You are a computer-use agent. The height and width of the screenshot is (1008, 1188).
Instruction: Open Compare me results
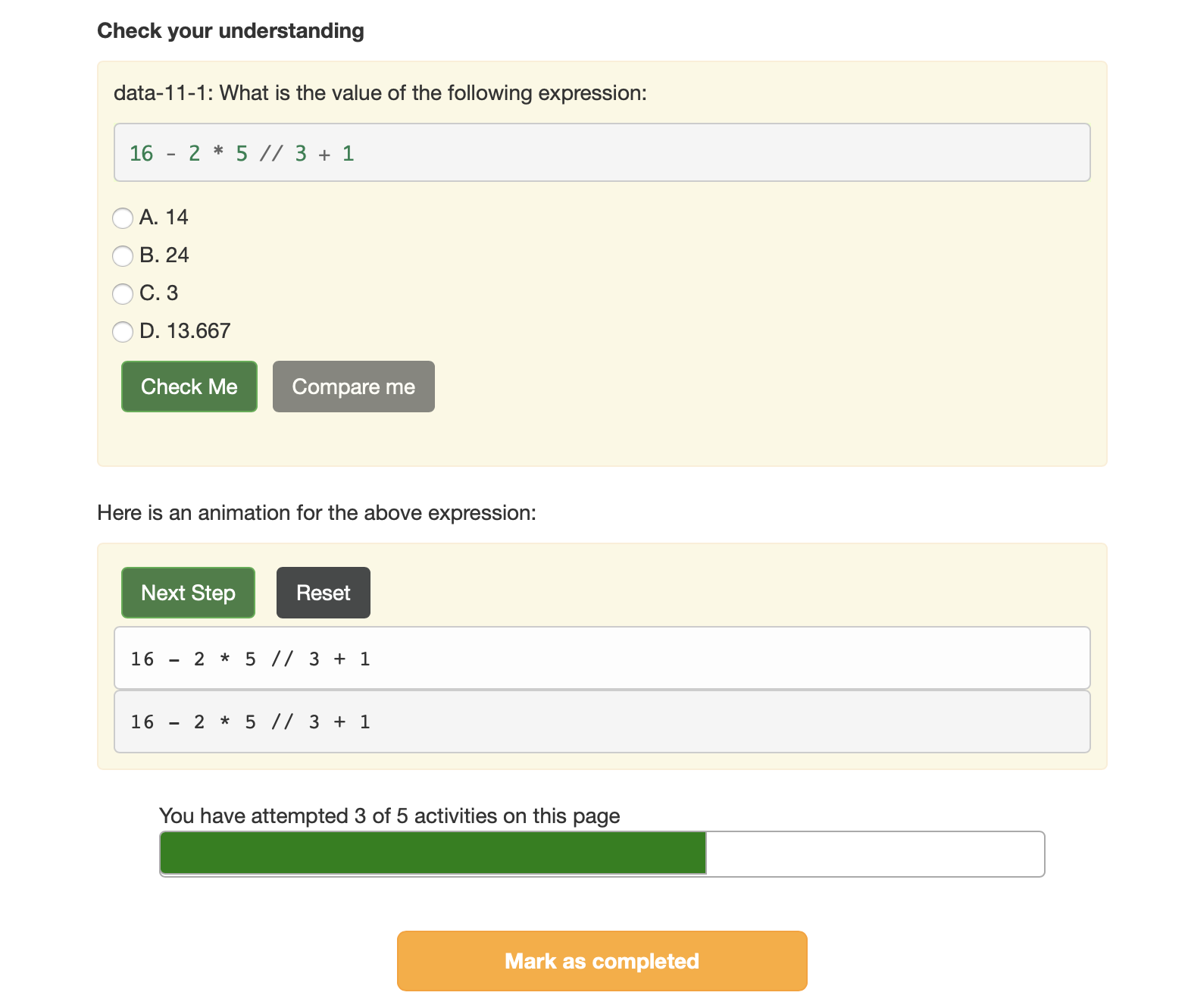click(354, 387)
